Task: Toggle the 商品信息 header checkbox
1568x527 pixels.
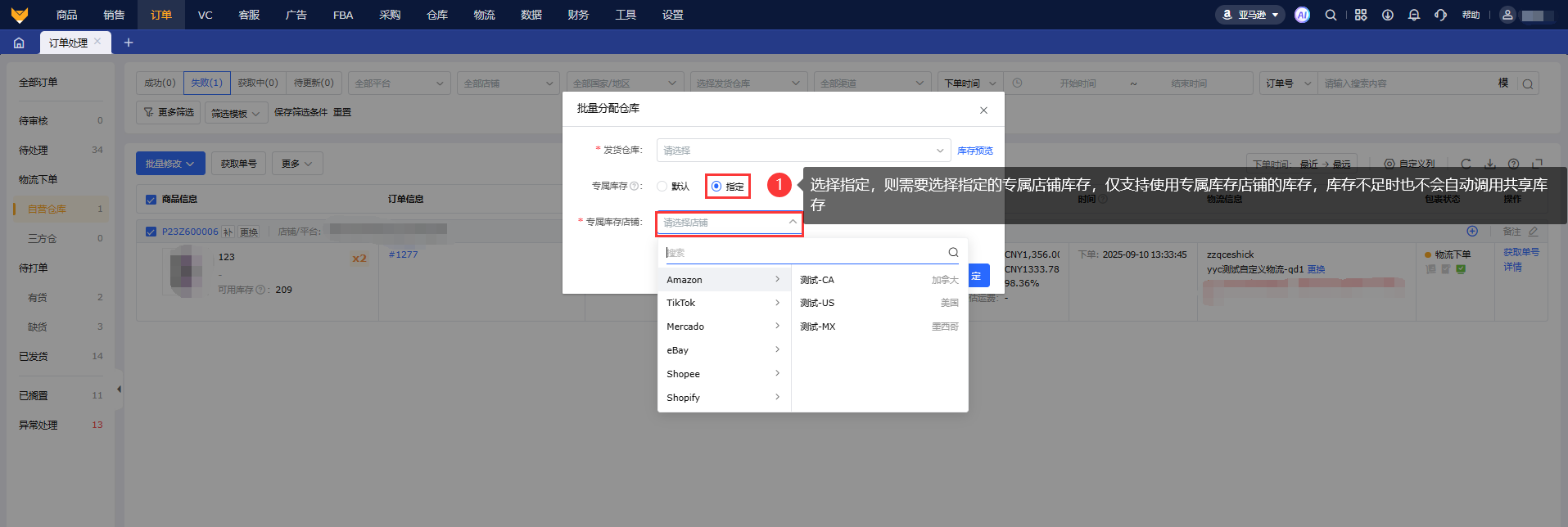Action: pyautogui.click(x=151, y=200)
